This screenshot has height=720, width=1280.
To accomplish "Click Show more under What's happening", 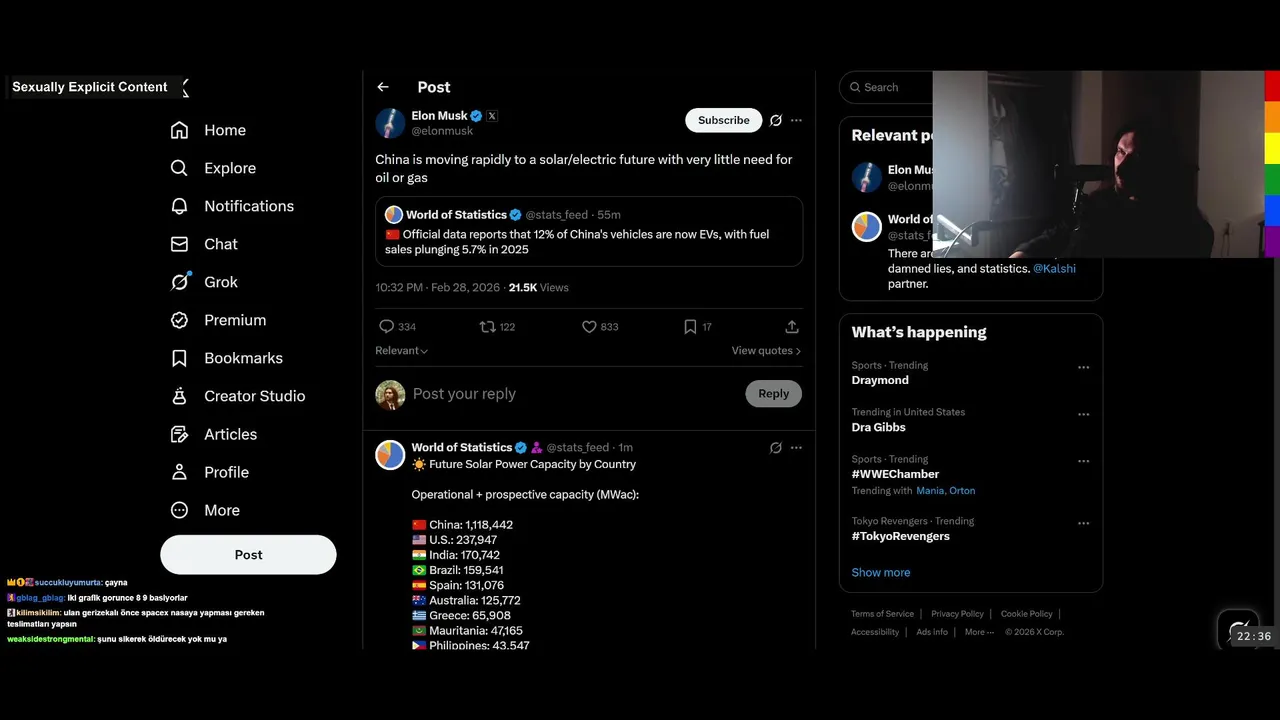I will 881,573.
